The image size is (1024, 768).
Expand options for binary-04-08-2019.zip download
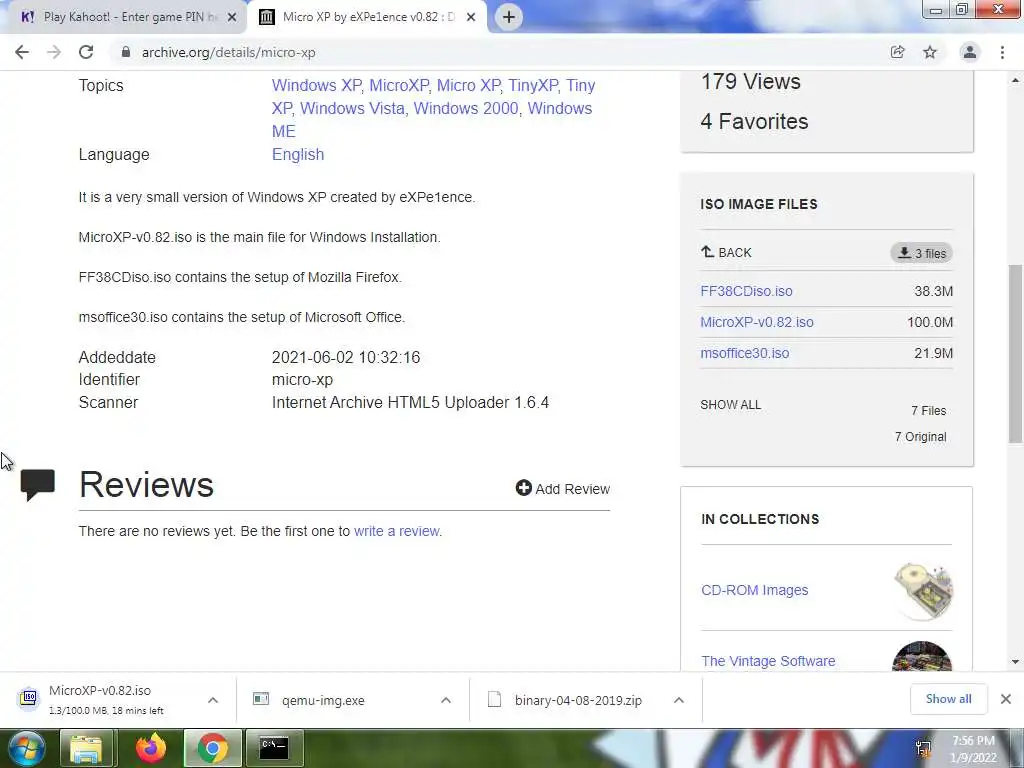pos(679,700)
